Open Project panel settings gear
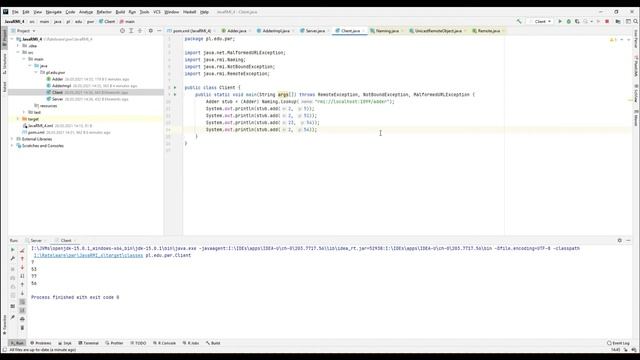640x360 pixels. tap(151, 31)
